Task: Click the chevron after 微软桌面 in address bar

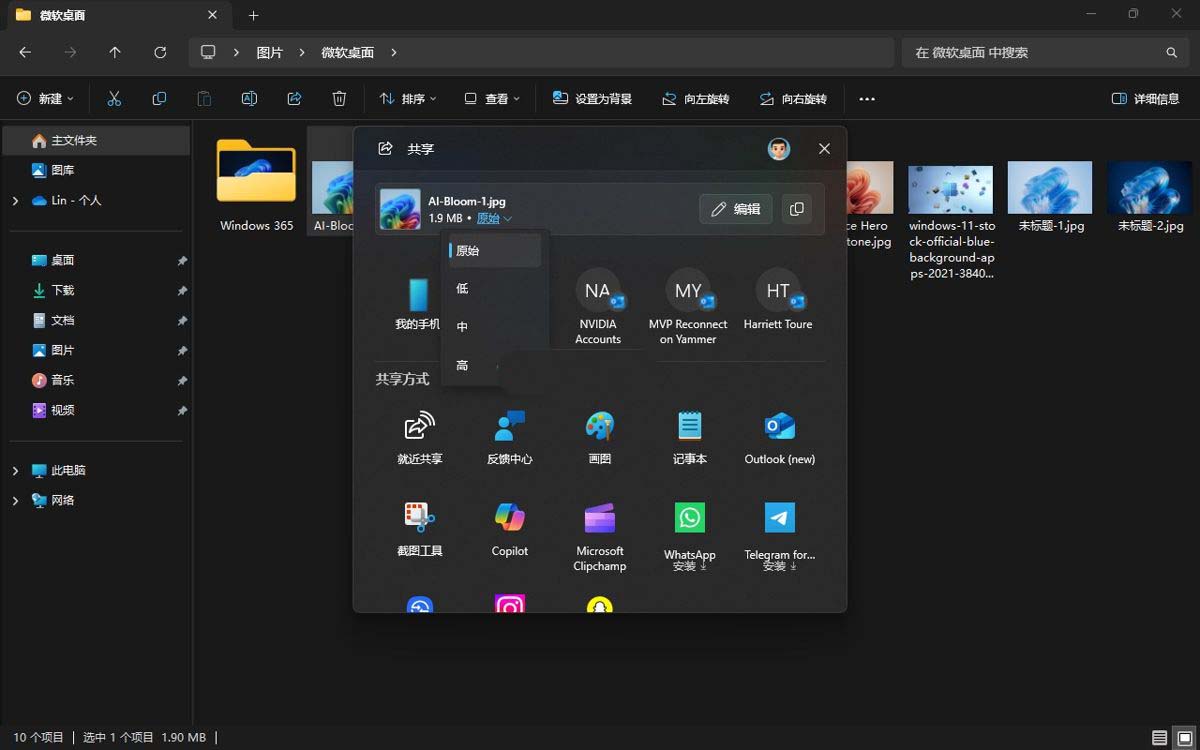Action: [394, 52]
